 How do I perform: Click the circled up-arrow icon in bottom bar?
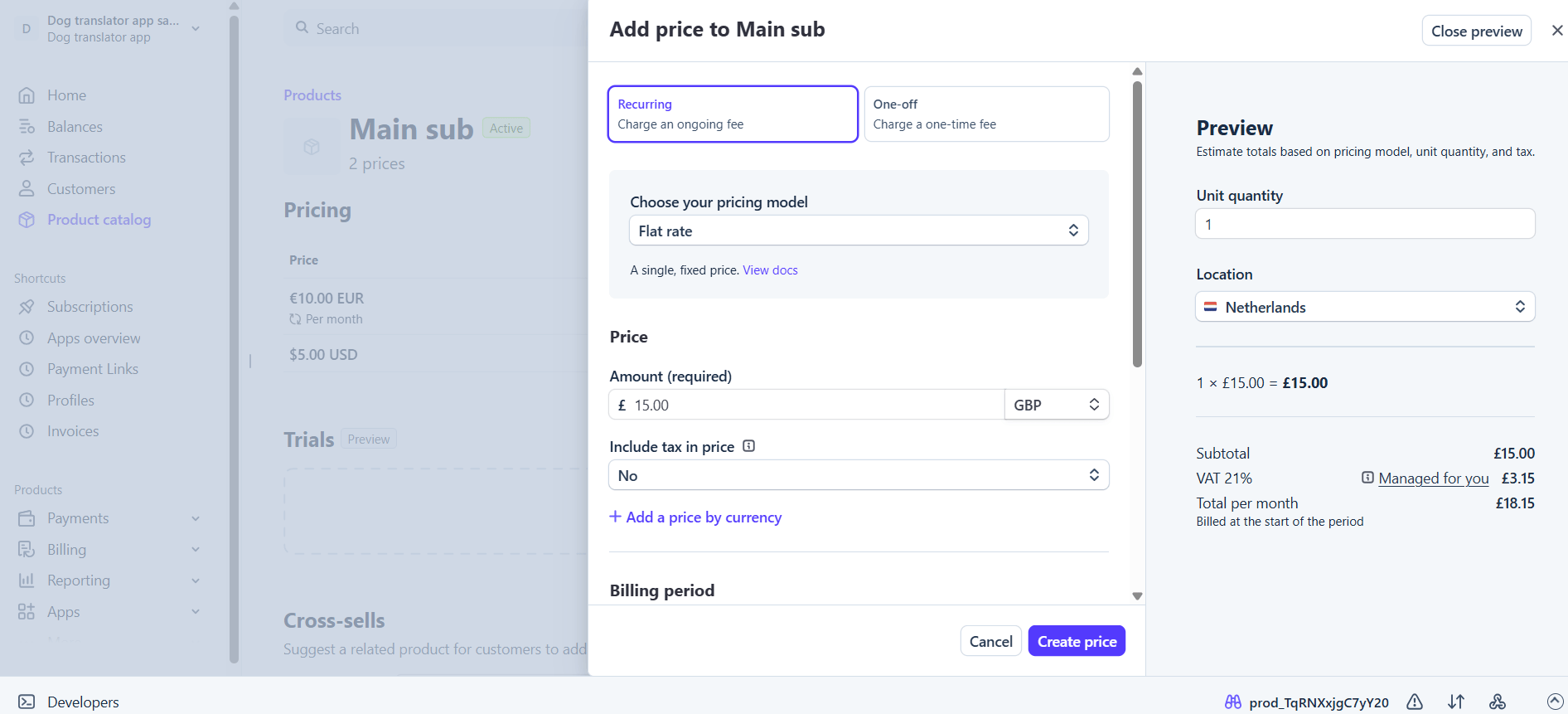[x=1556, y=702]
